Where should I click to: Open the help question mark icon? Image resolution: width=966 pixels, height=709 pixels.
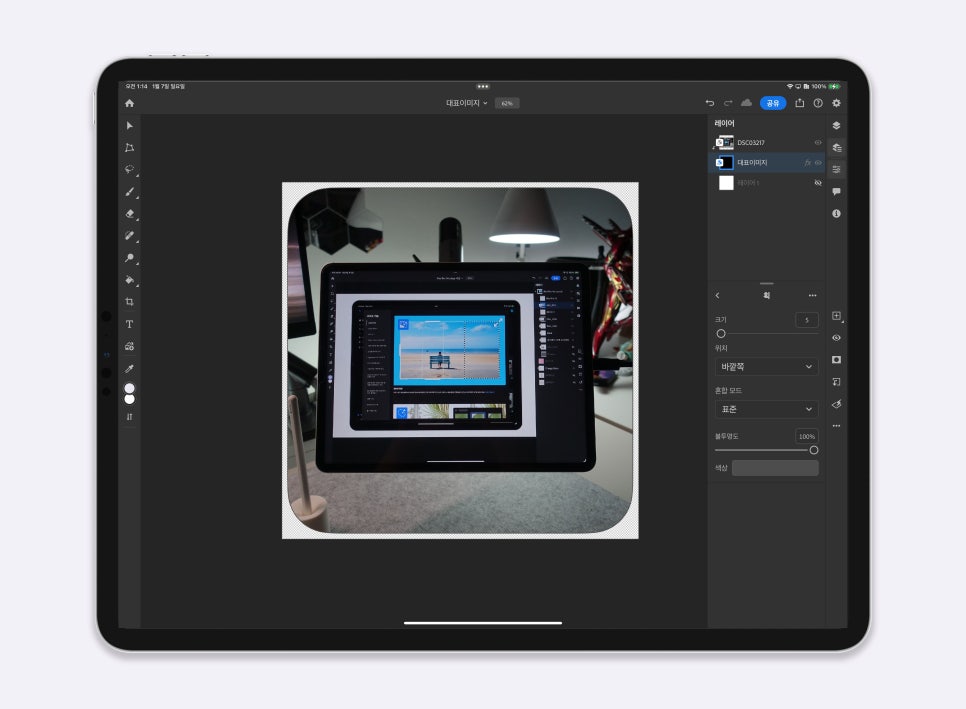tap(818, 103)
